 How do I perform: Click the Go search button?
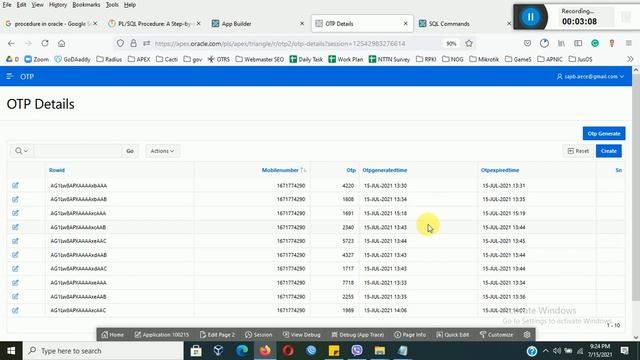pos(130,151)
